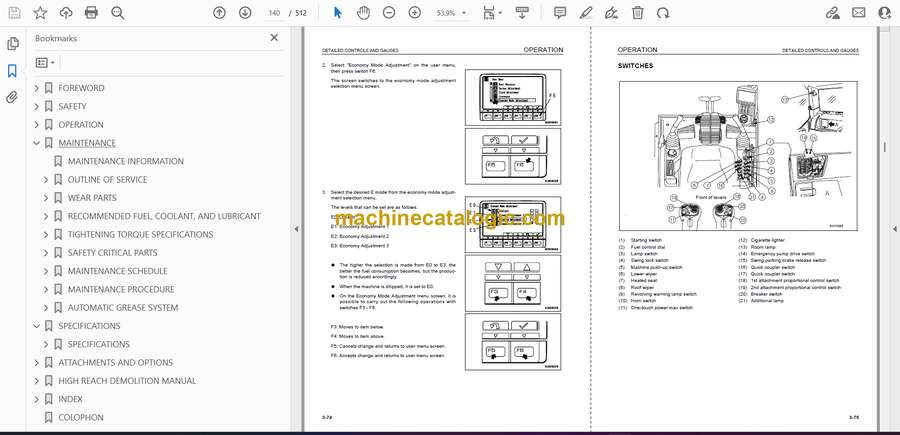Viewport: 900px width, 435px height.
Task: Collapse the MAINTENANCE bookmark
Action: coord(37,143)
